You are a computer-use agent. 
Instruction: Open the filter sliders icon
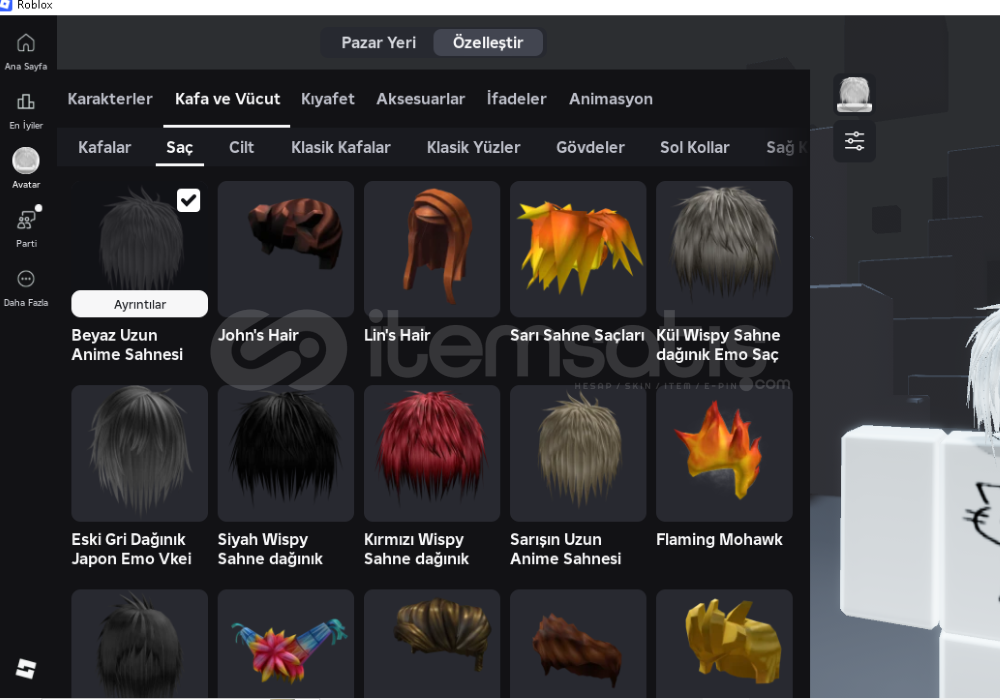click(x=855, y=141)
